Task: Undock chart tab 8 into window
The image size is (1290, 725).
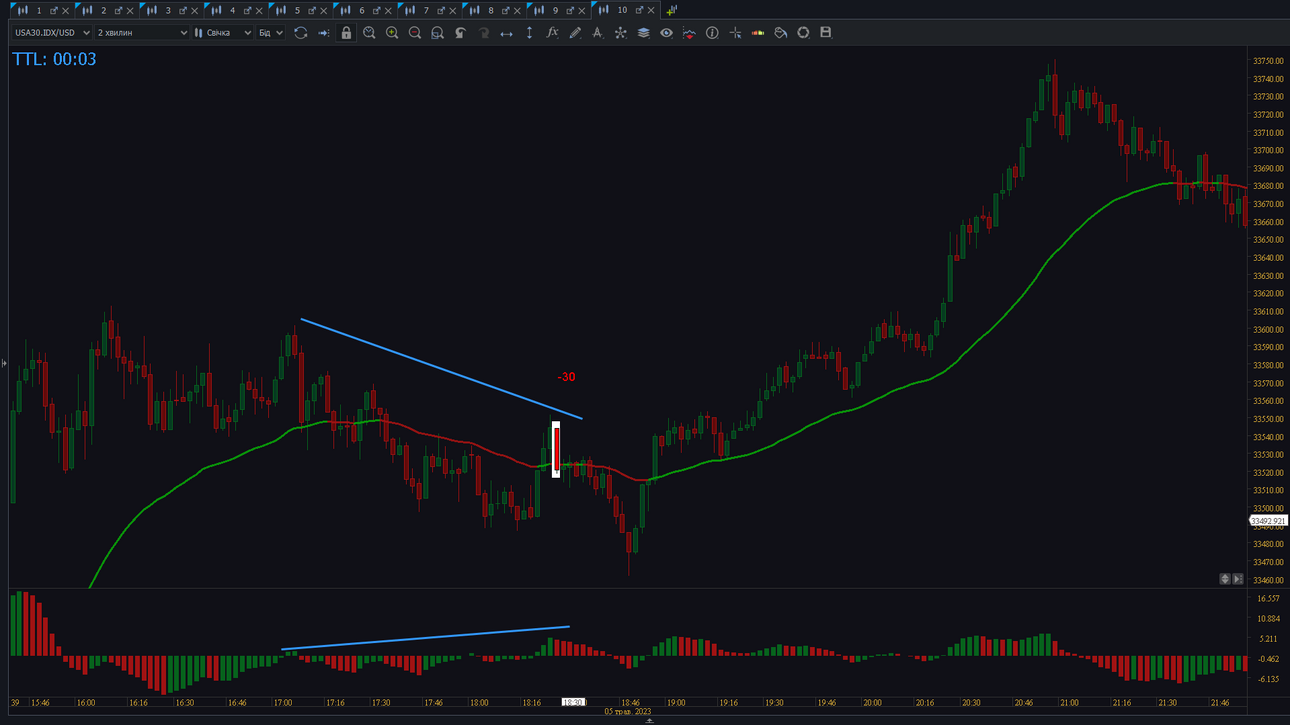Action: [x=505, y=11]
